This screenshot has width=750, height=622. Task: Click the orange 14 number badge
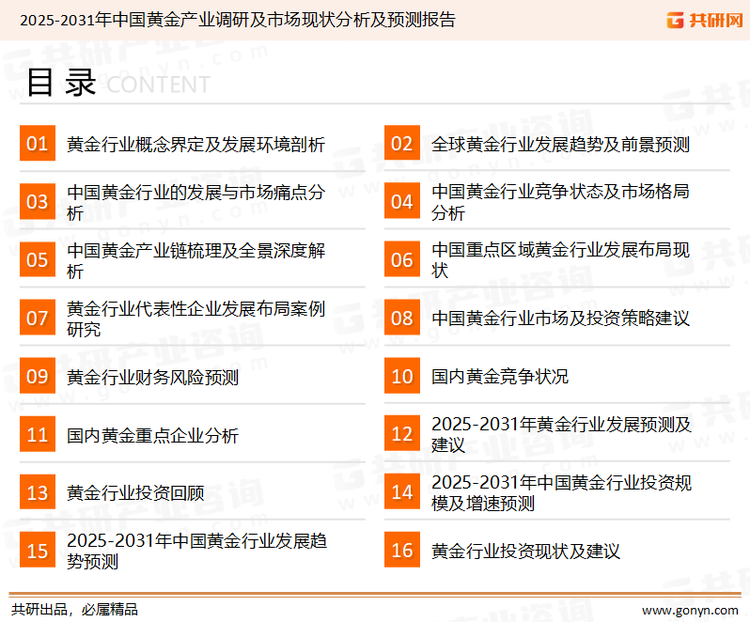tap(402, 493)
